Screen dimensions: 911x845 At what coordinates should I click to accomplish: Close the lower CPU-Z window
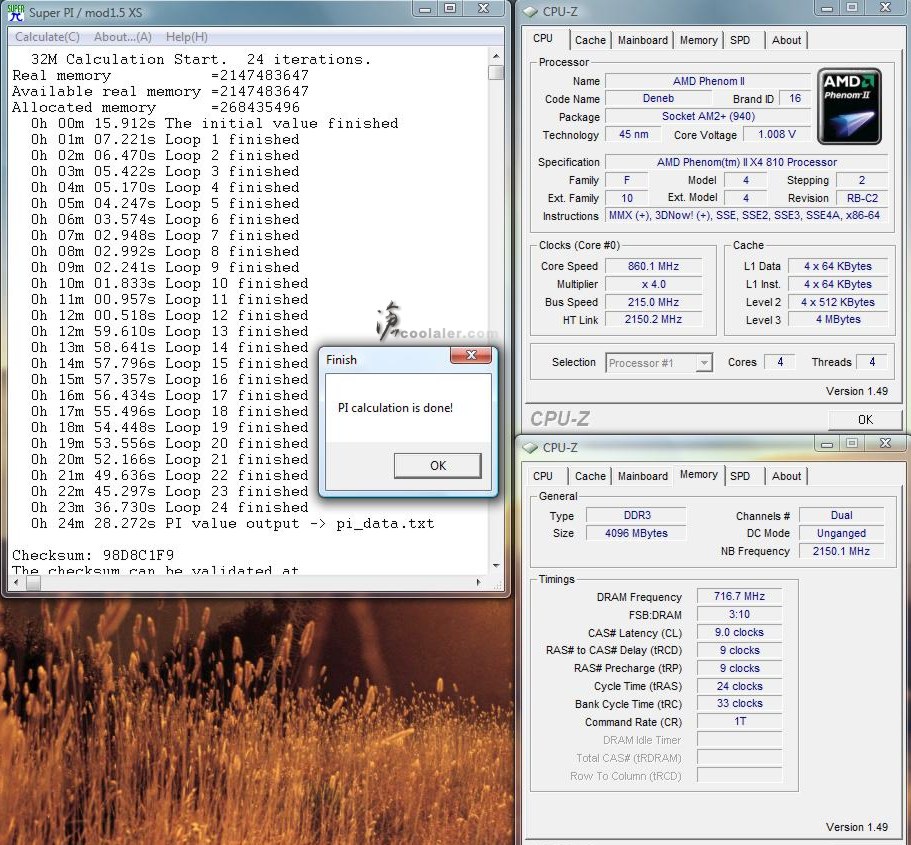pos(885,443)
